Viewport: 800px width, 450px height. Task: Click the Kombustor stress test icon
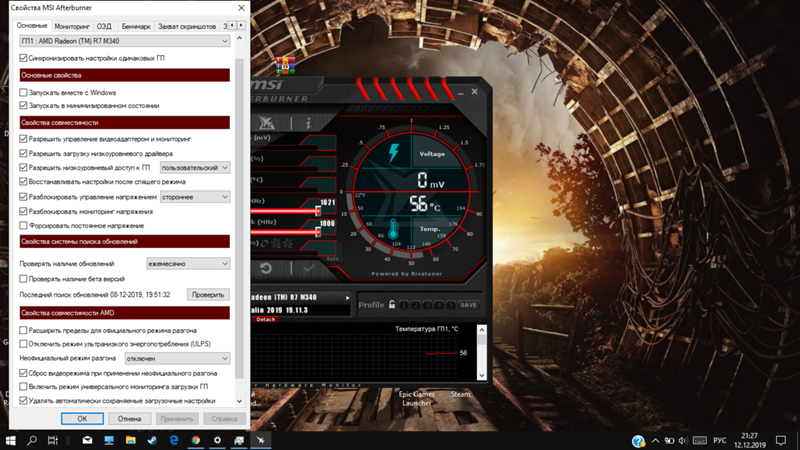(266, 122)
